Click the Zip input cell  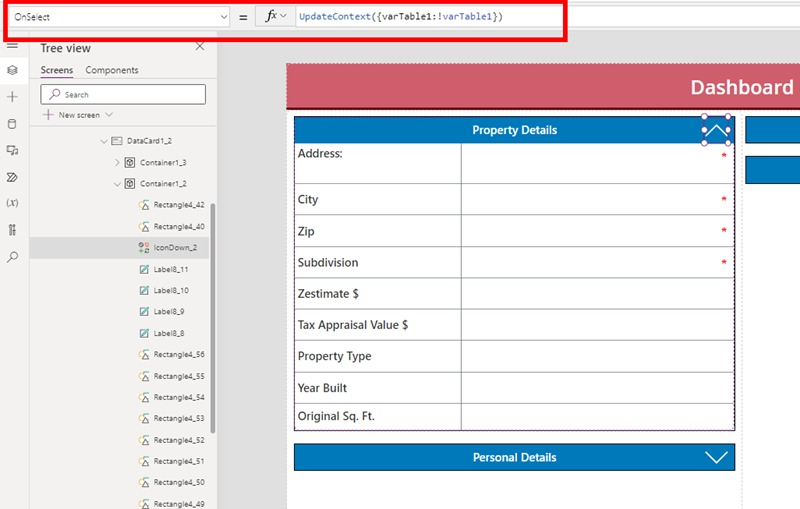point(597,231)
